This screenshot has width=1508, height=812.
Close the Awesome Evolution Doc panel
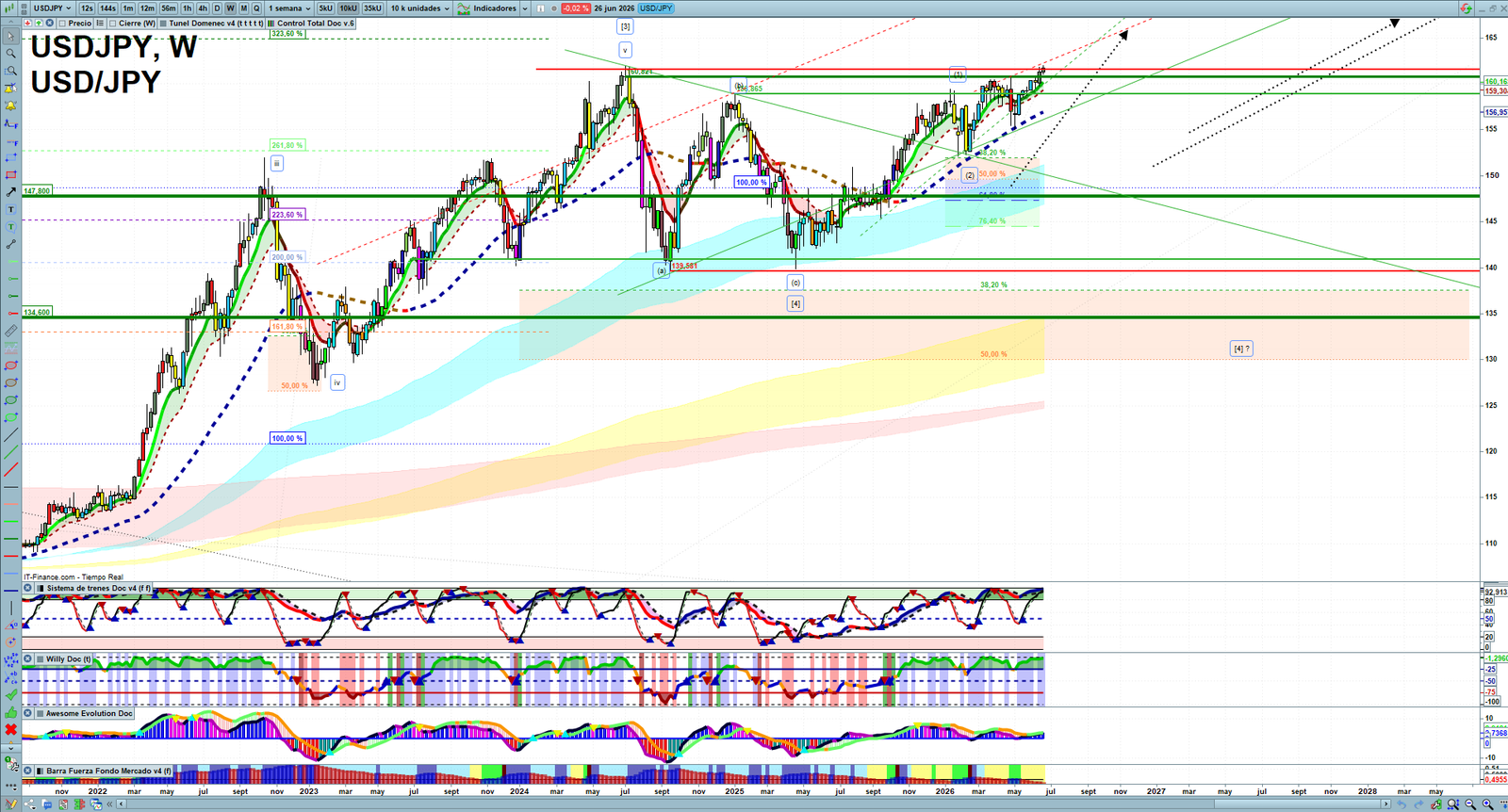click(28, 713)
